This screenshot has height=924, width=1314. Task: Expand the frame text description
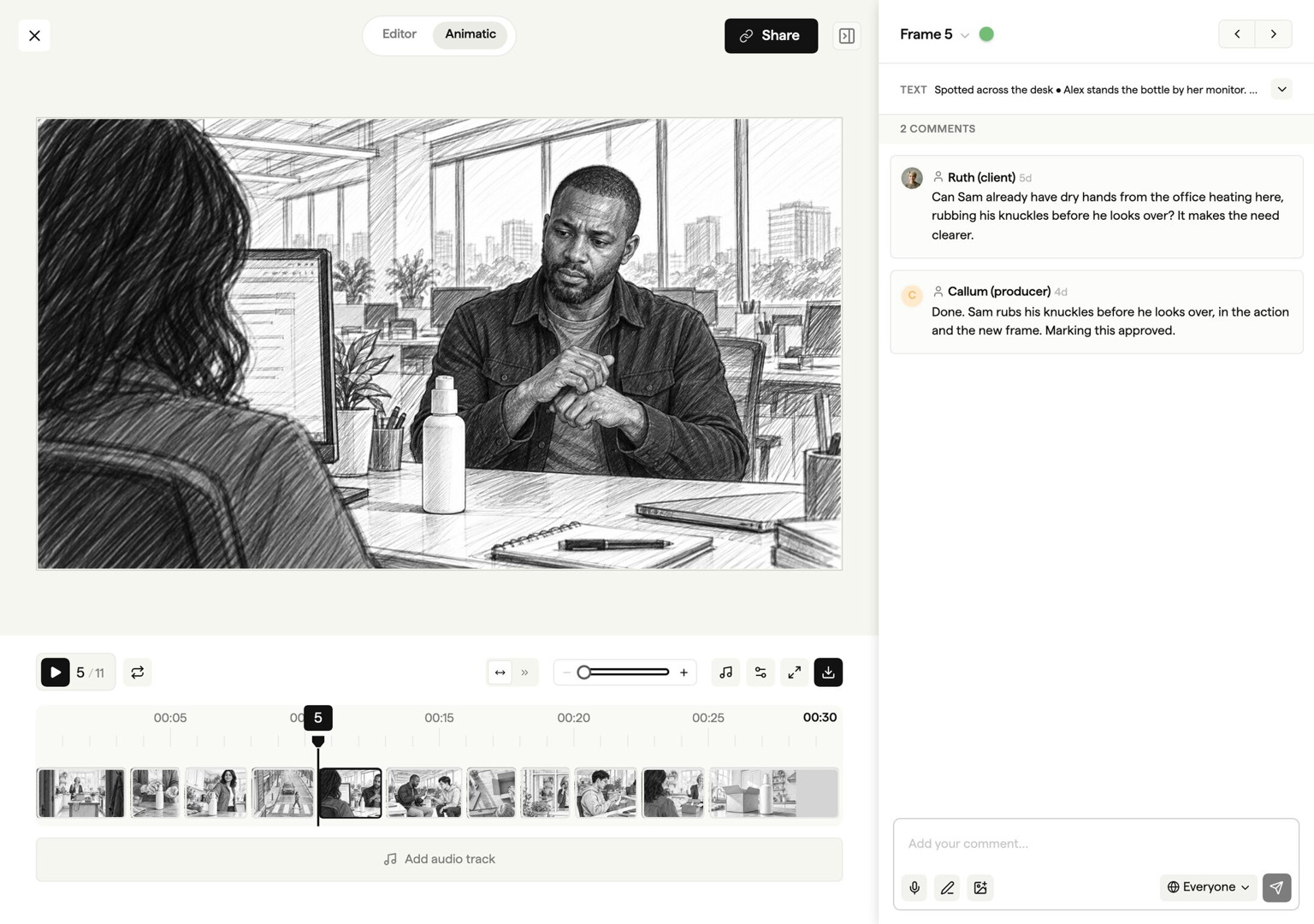click(1281, 89)
